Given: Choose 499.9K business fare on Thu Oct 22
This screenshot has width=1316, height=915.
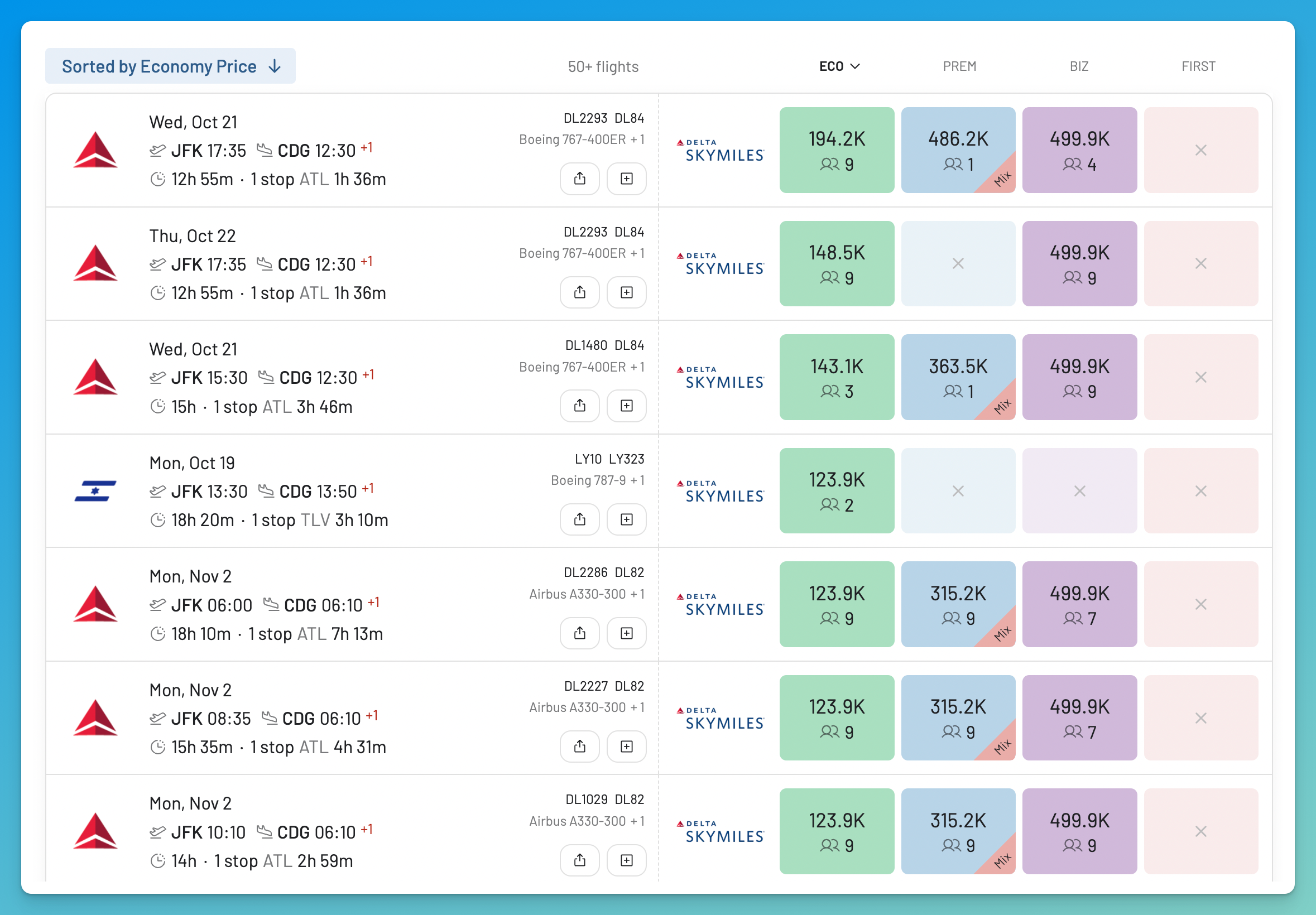Looking at the screenshot, I should [1079, 263].
